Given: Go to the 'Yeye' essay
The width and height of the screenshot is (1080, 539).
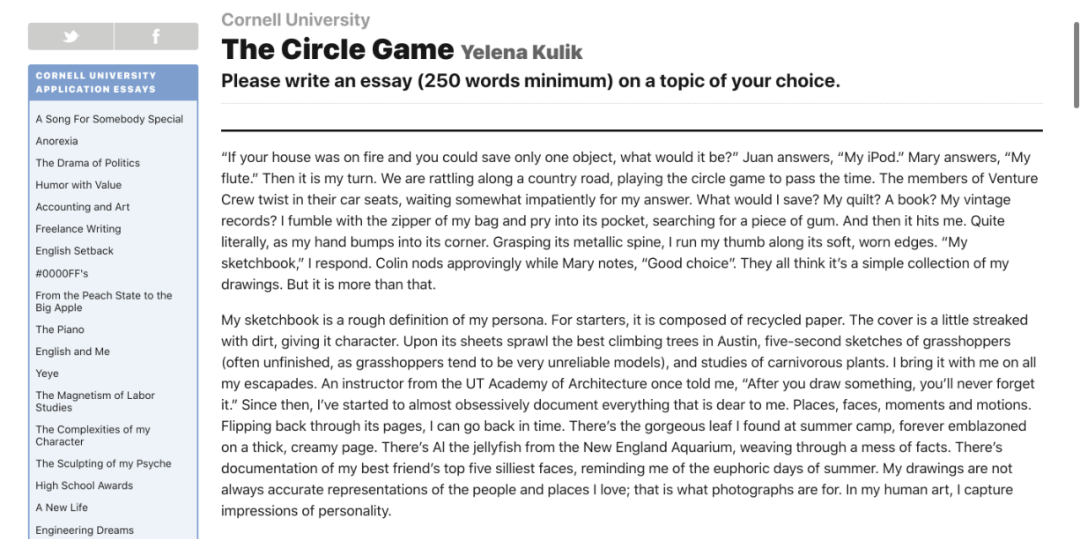Looking at the screenshot, I should [47, 373].
